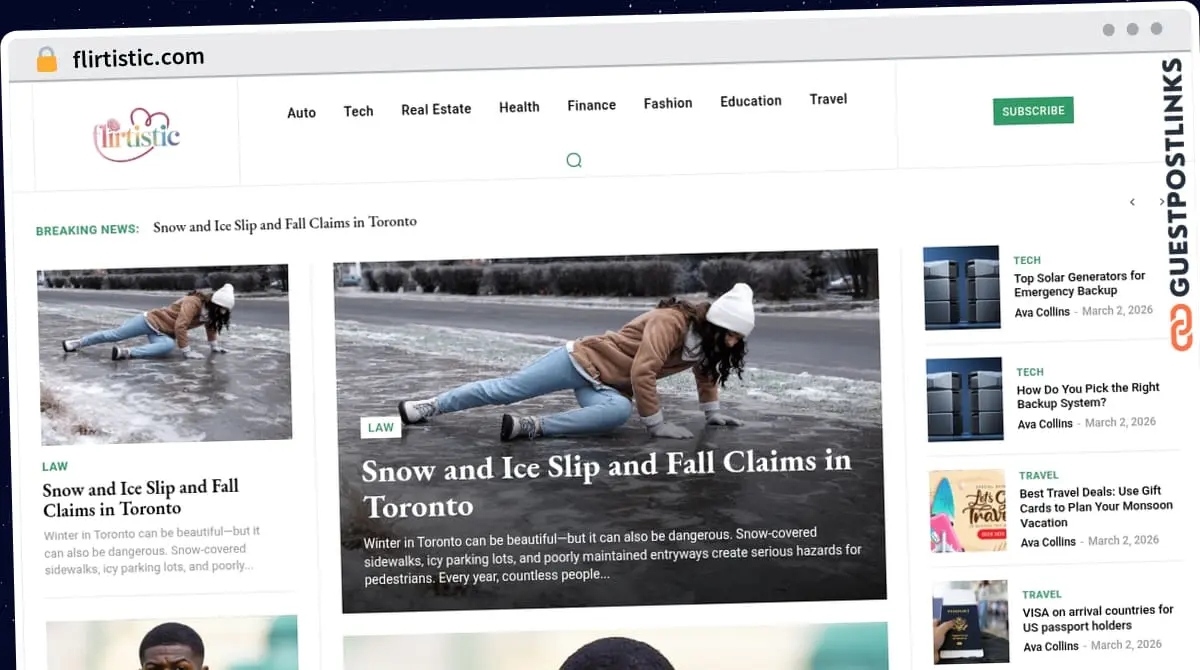The width and height of the screenshot is (1200, 670).
Task: Click TRAVEL label above VISA article
Action: coord(1042,594)
